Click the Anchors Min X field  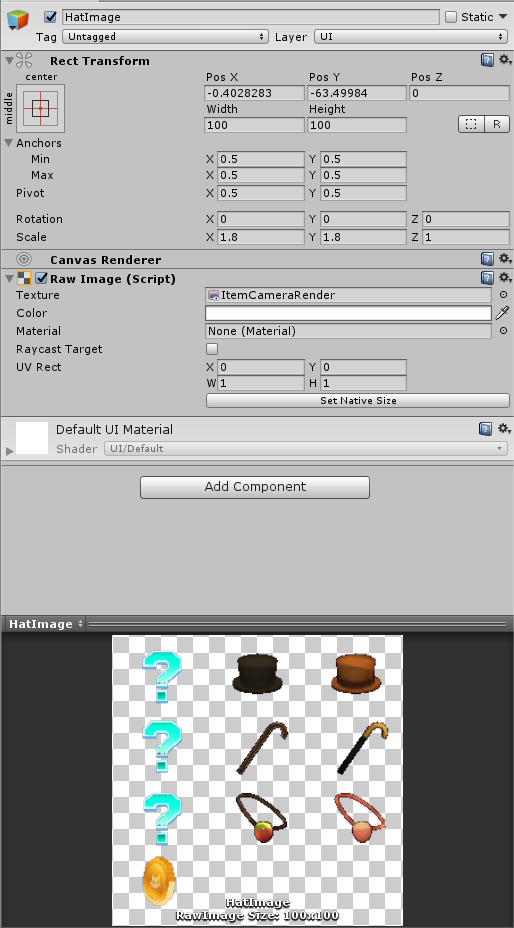pyautogui.click(x=261, y=159)
